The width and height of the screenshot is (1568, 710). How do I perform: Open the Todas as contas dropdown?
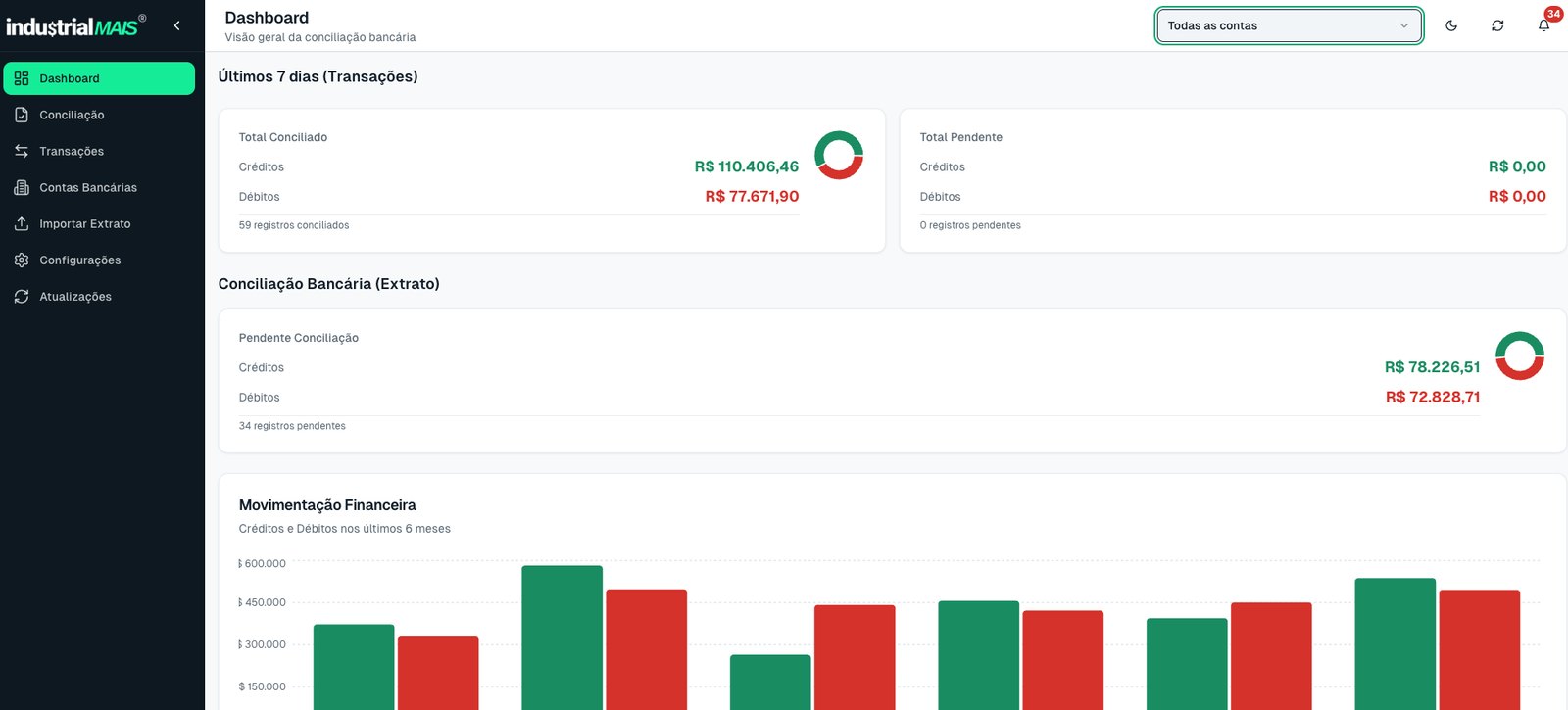[1289, 25]
